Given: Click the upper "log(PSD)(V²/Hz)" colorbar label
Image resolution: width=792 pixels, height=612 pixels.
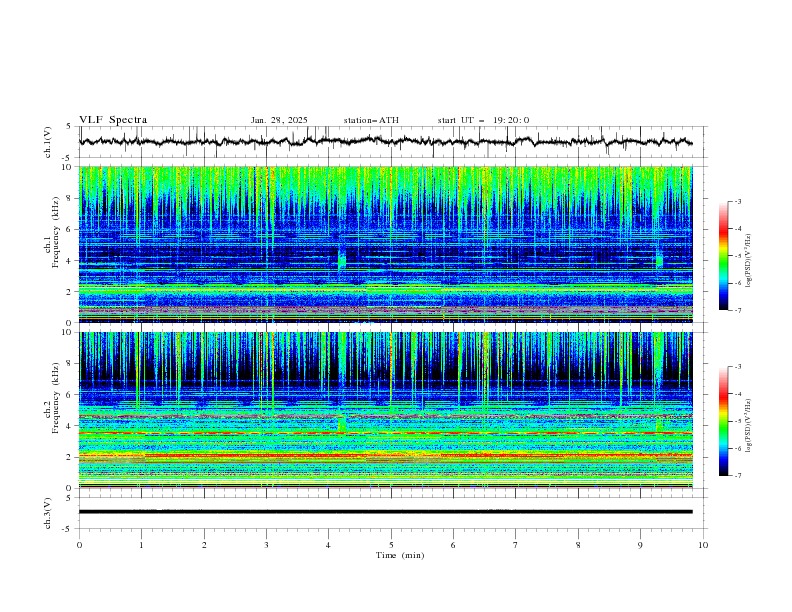Looking at the screenshot, I should pyautogui.click(x=749, y=261).
